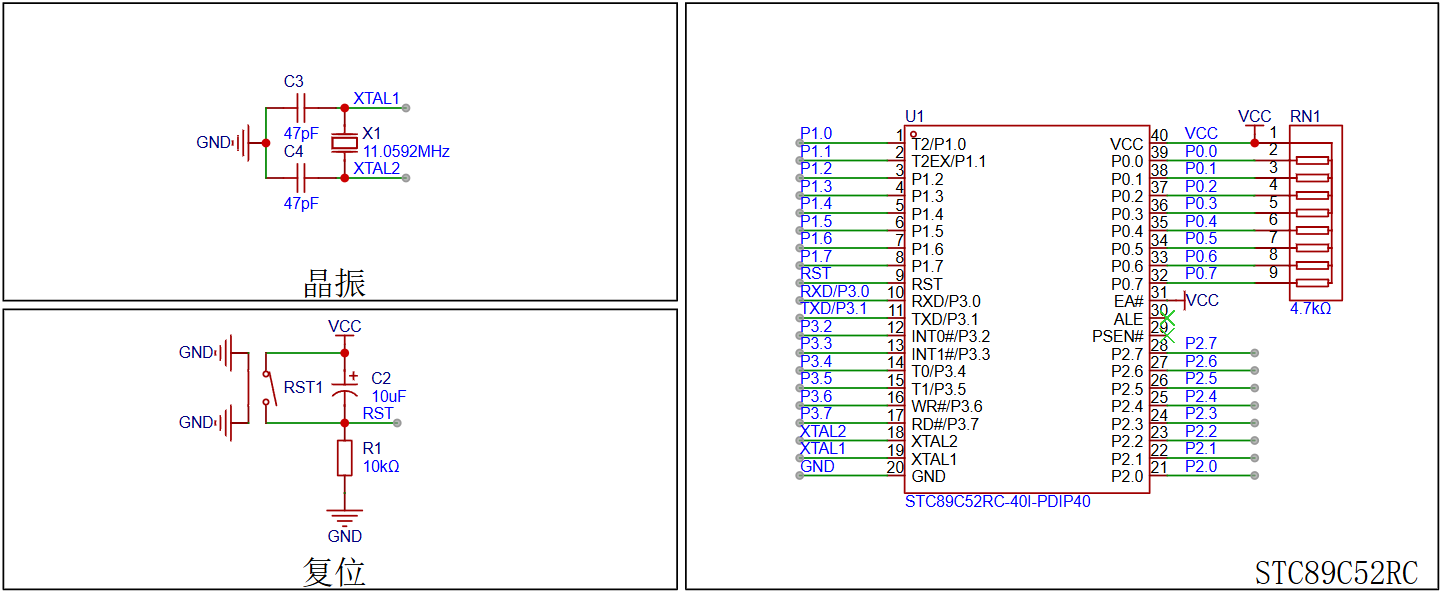Click the RN1 designator label
1442x592 pixels.
pyautogui.click(x=1305, y=116)
